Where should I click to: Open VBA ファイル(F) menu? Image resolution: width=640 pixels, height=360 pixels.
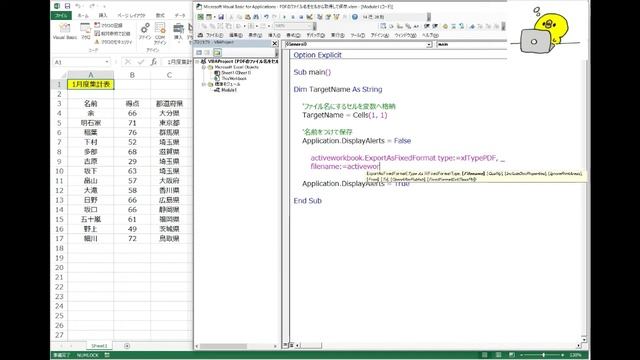(214, 36)
